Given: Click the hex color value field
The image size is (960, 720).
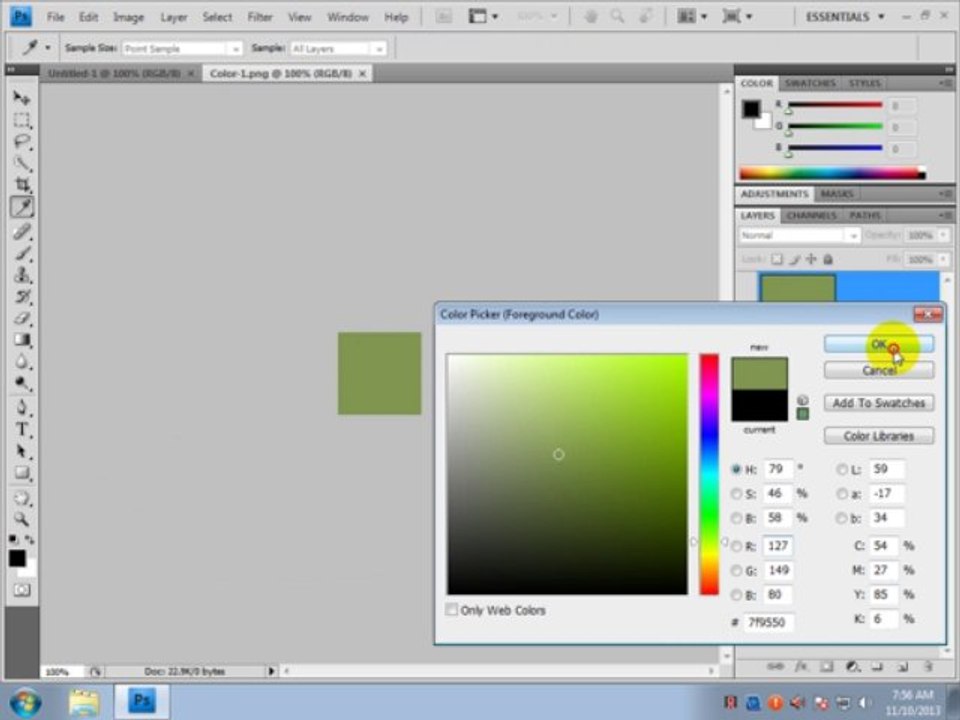Looking at the screenshot, I should coord(769,622).
